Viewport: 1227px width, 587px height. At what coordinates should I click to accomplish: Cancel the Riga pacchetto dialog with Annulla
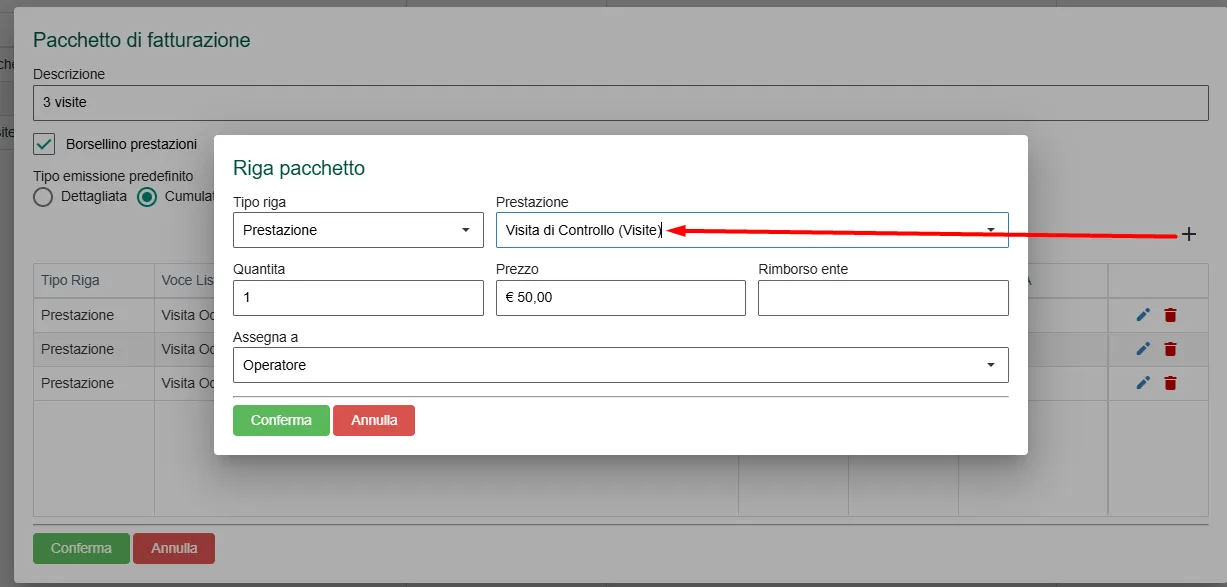pos(374,421)
